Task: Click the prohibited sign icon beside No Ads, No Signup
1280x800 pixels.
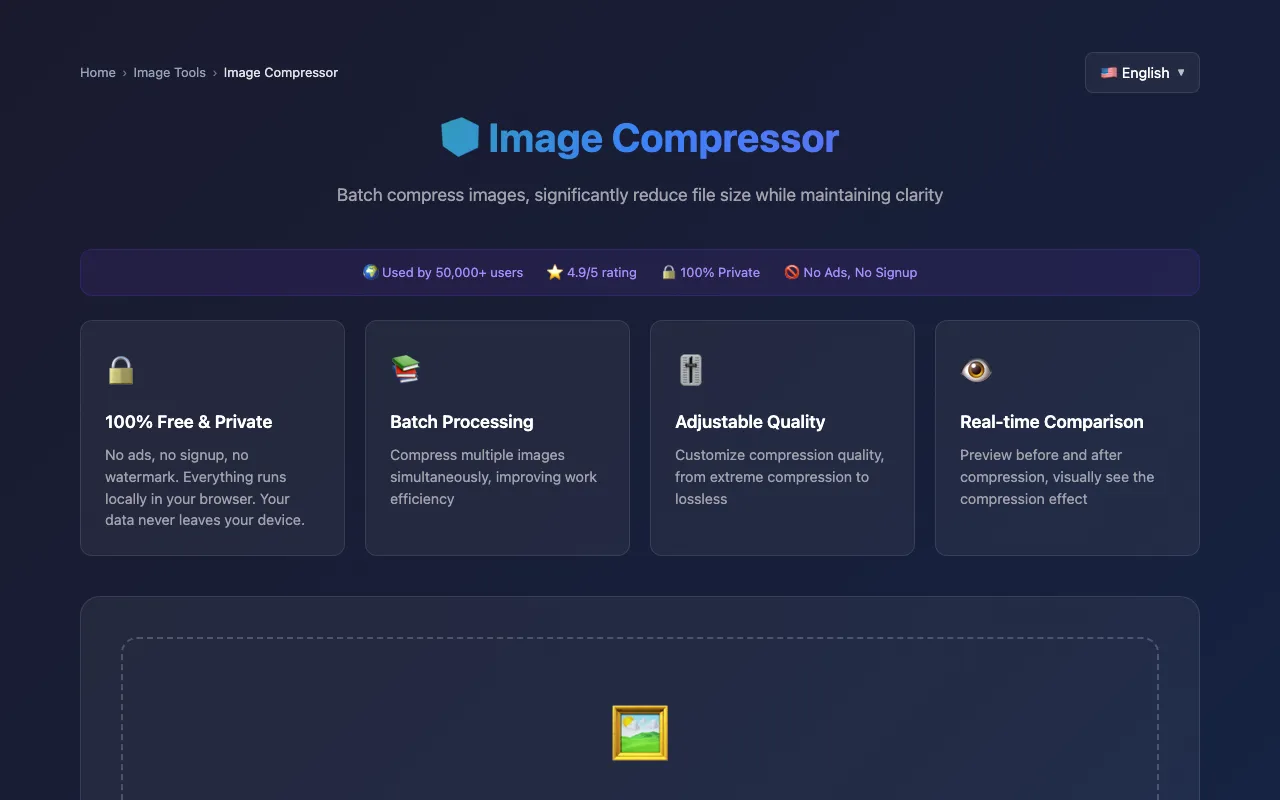Action: tap(792, 272)
